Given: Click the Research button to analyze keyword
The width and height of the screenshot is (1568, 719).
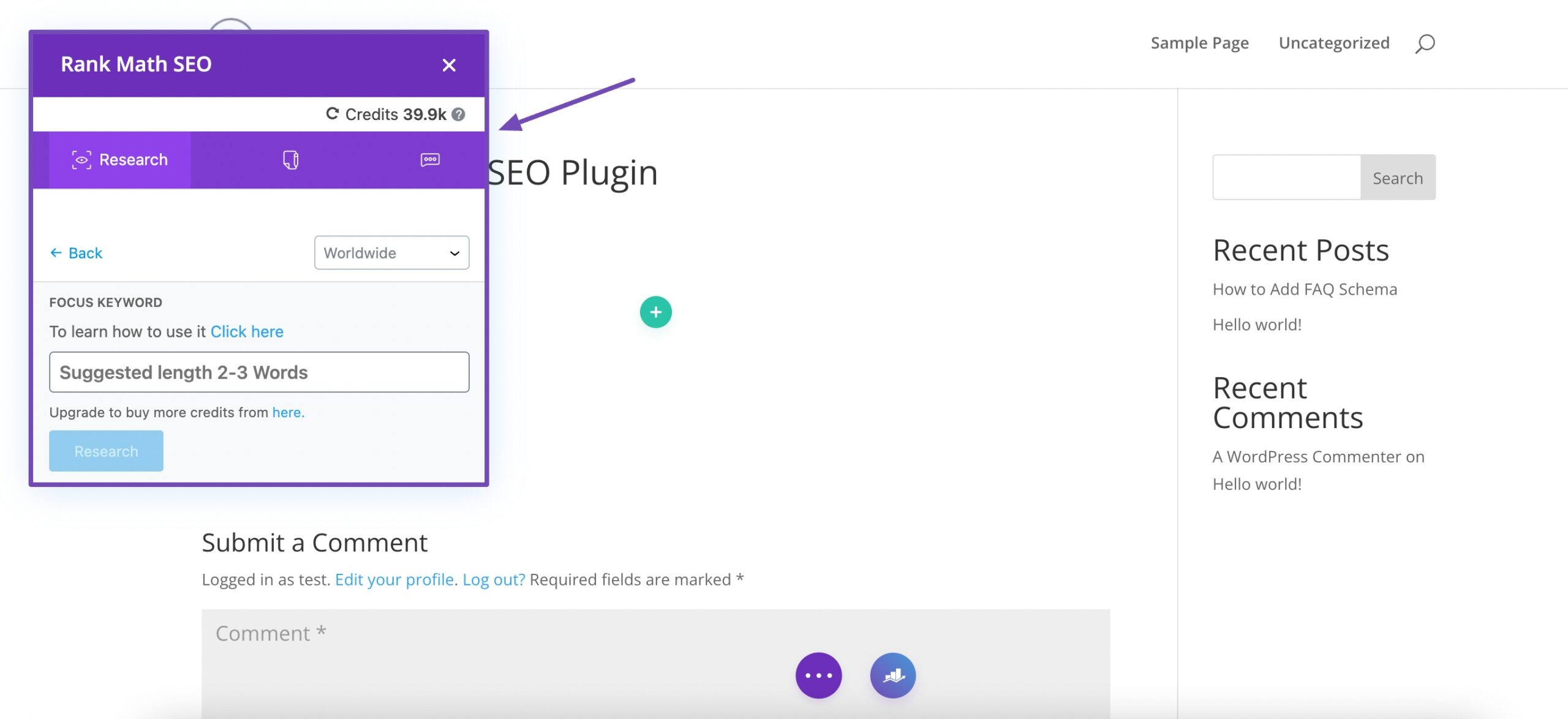Looking at the screenshot, I should tap(106, 450).
